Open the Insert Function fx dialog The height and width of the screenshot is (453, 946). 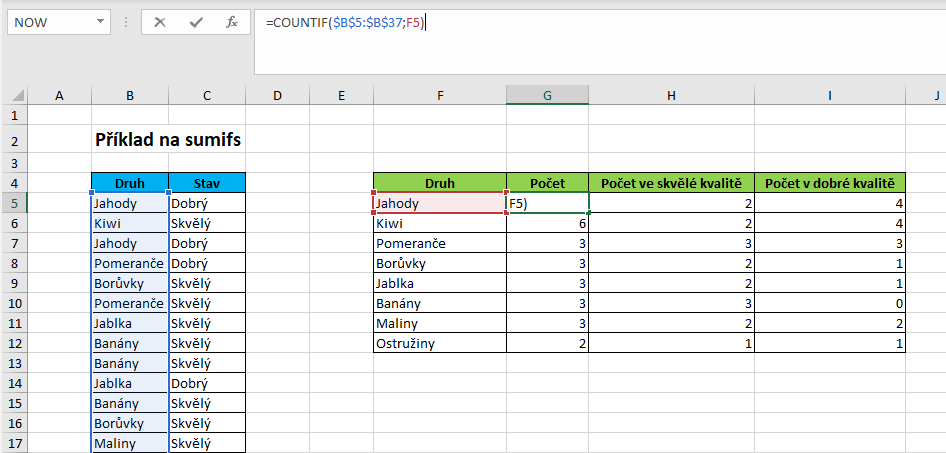tap(232, 23)
